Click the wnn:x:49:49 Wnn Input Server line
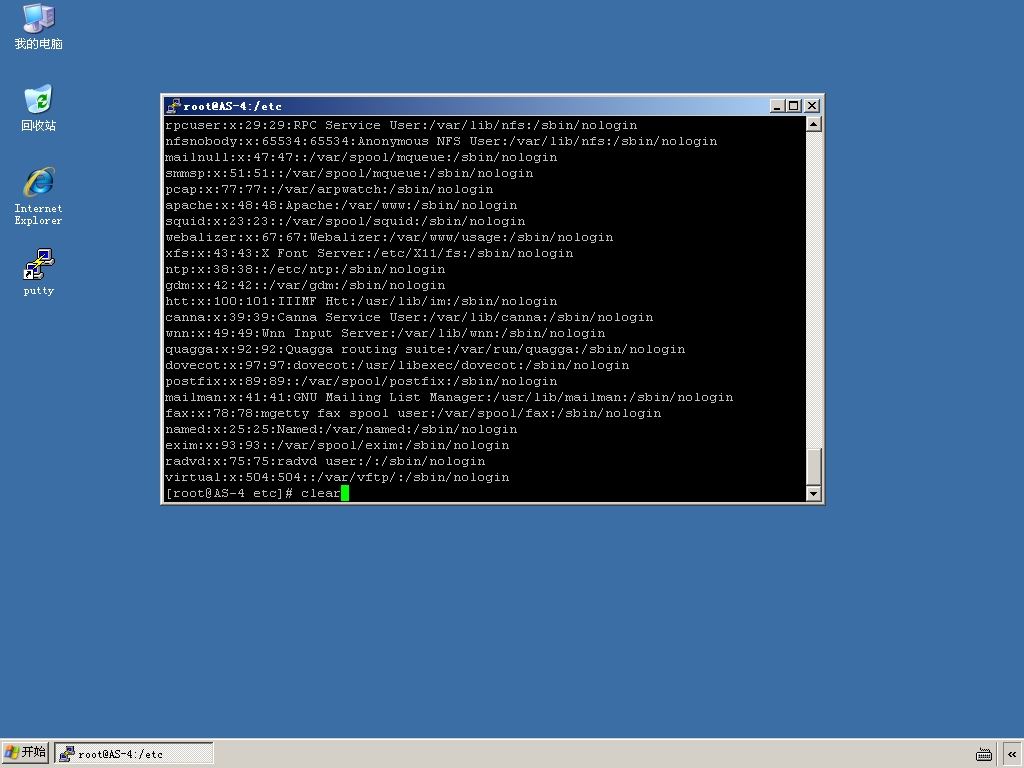This screenshot has width=1024, height=768. (x=385, y=333)
